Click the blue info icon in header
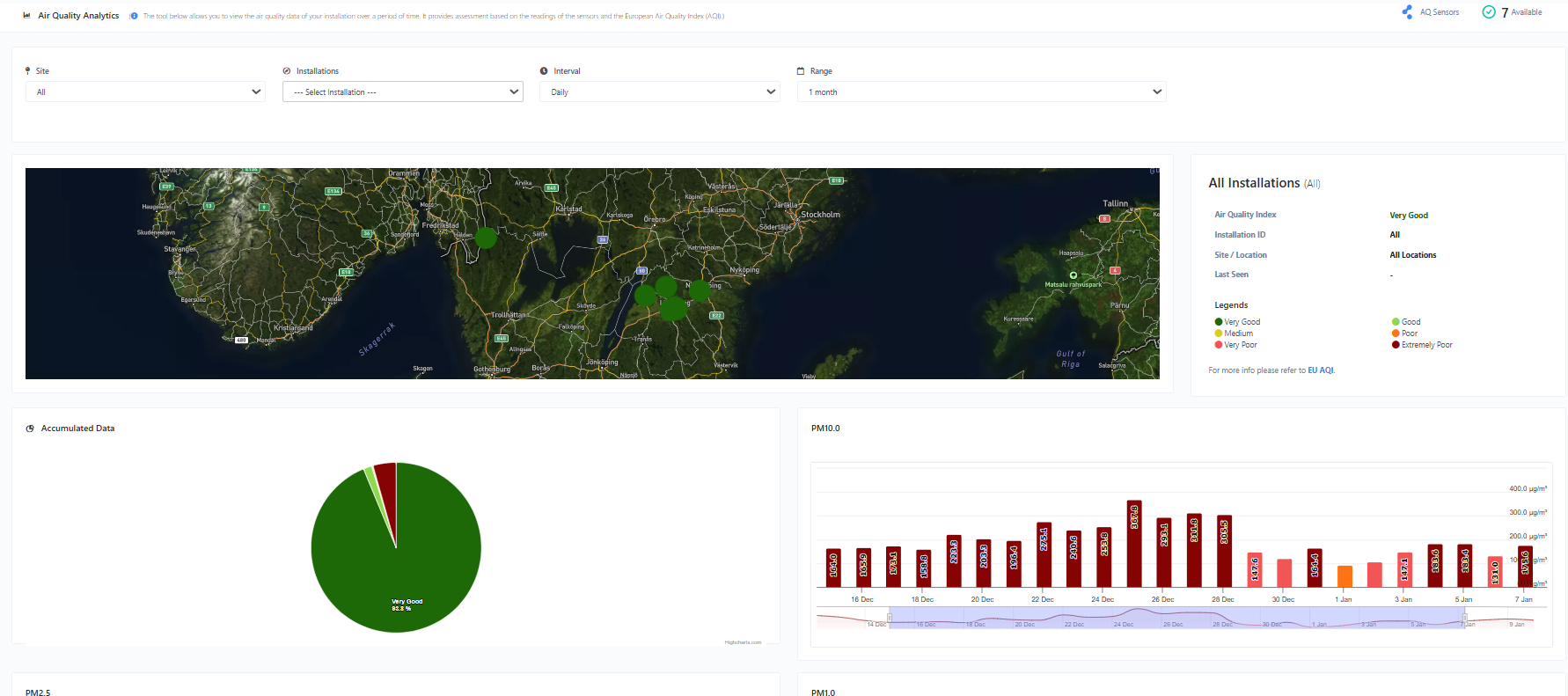The height and width of the screenshot is (696, 1568). pos(134,16)
